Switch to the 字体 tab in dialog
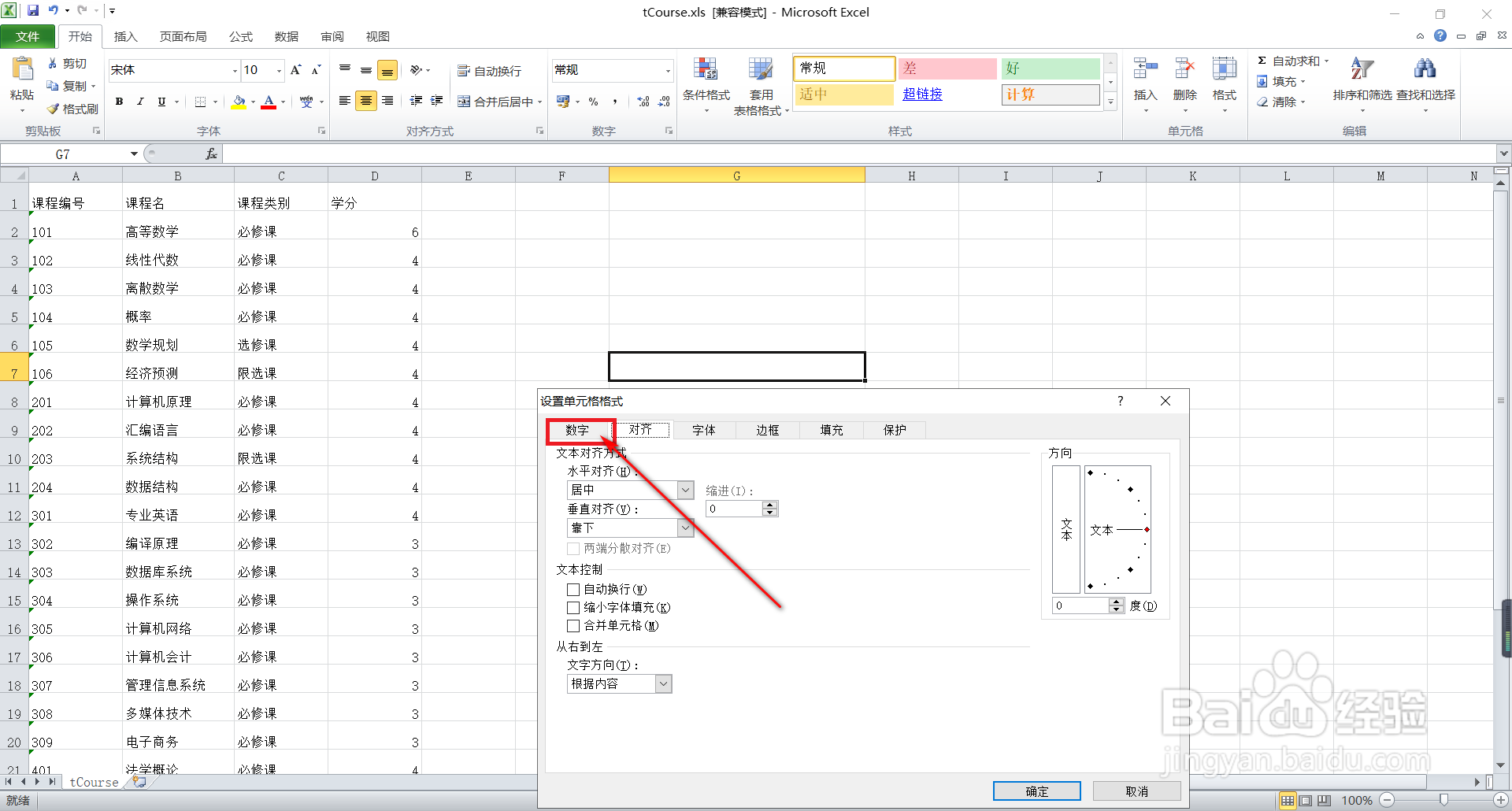Screen dimensions: 1512x811 (703, 430)
